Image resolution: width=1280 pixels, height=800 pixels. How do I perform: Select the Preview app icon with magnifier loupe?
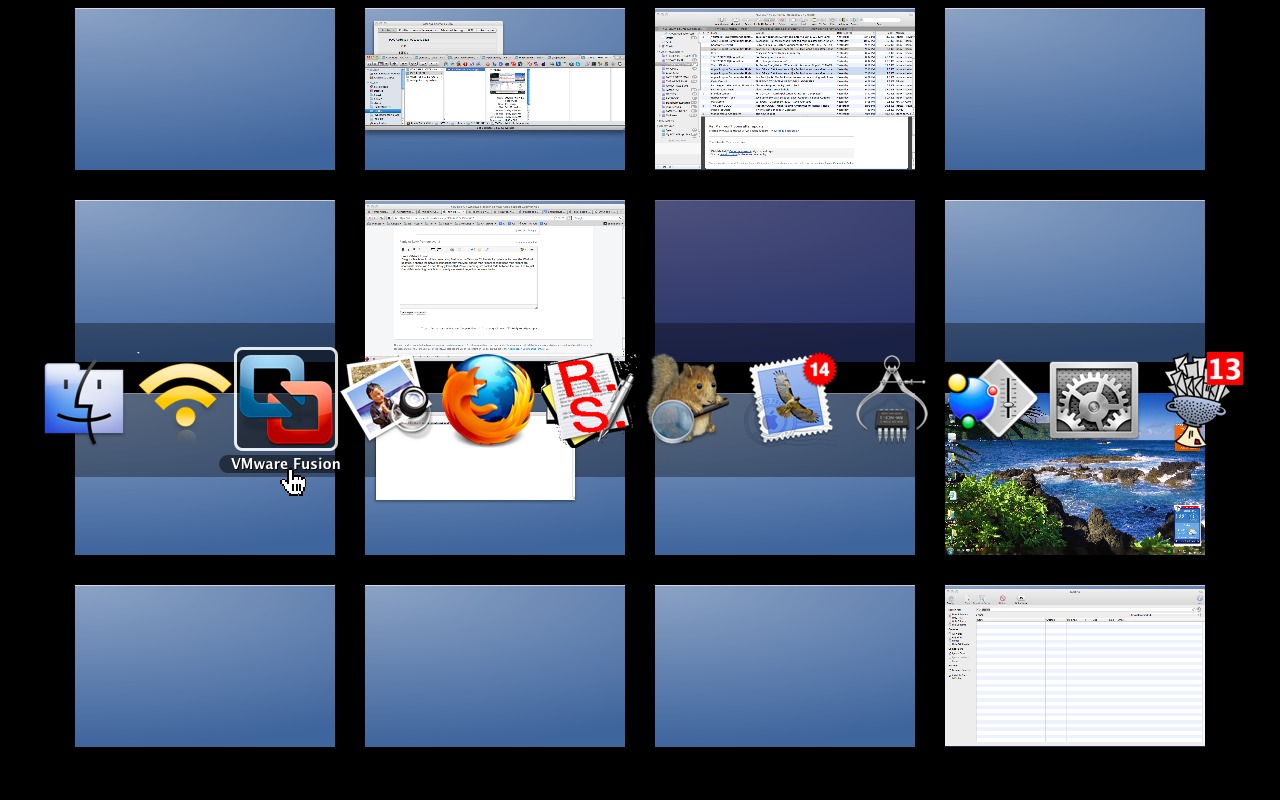(x=386, y=402)
